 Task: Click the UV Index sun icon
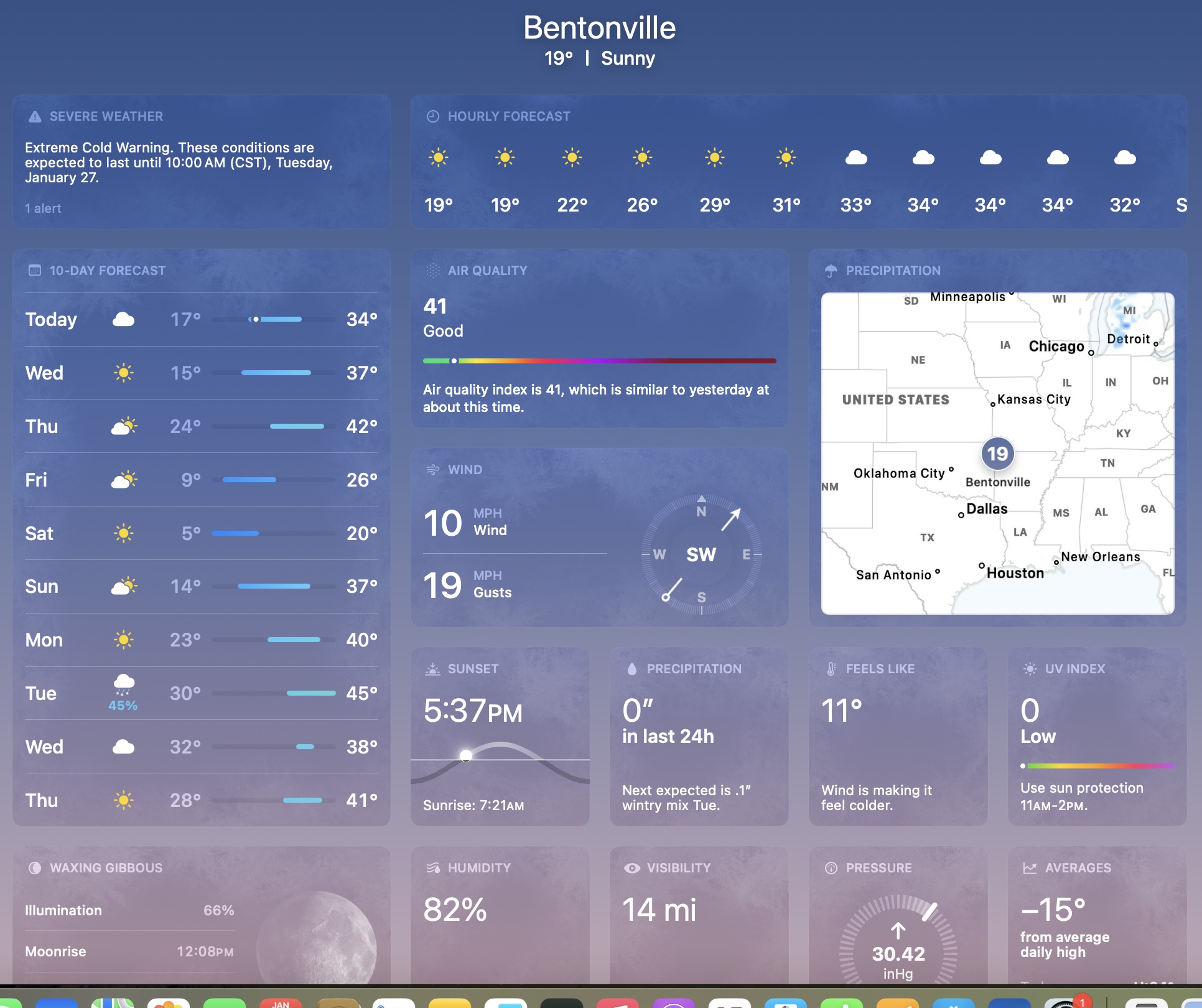[1030, 669]
